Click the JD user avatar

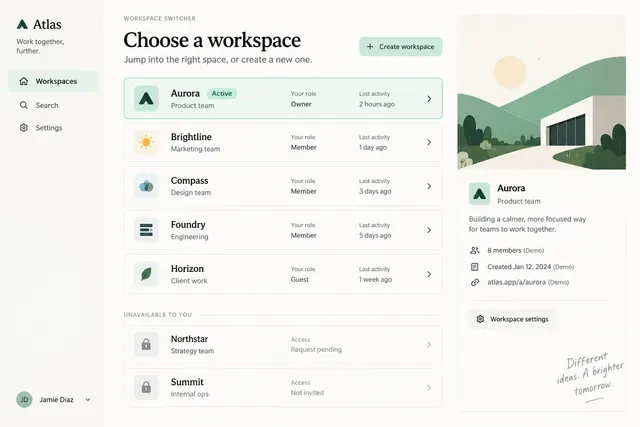[24, 400]
